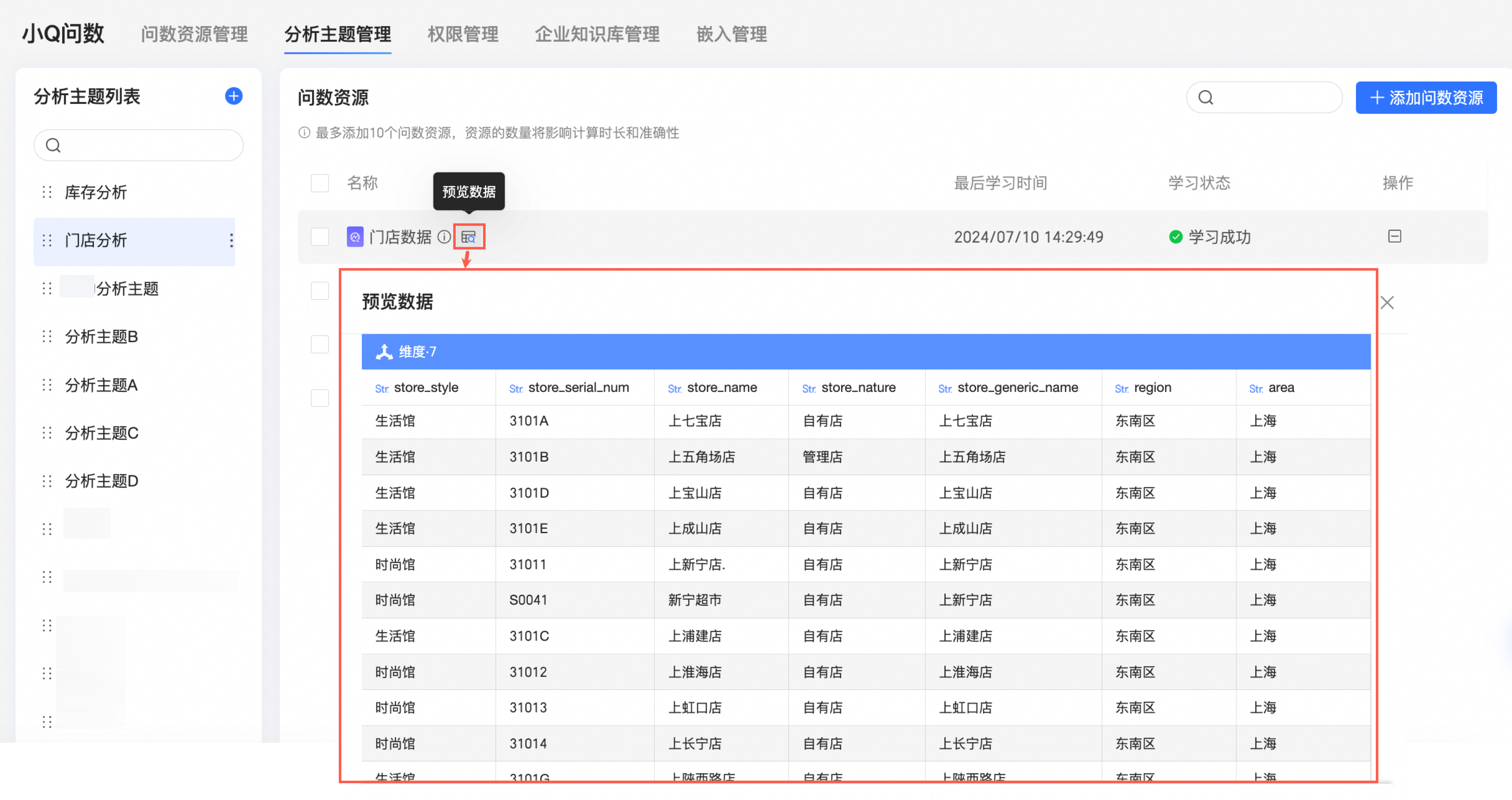Click cell 上虹口店 under store_generic_name
Screen dimensions: 1512x800
(x=966, y=708)
